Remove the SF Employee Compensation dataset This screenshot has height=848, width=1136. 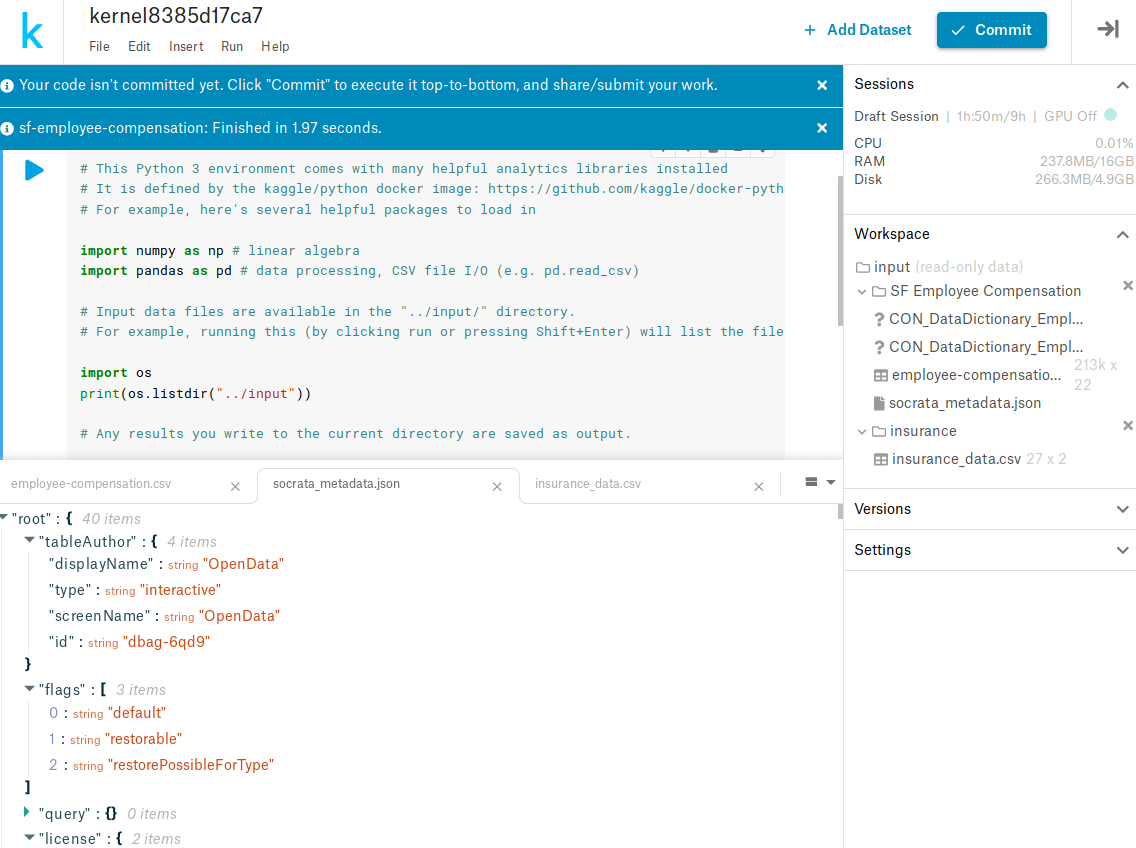1127,286
